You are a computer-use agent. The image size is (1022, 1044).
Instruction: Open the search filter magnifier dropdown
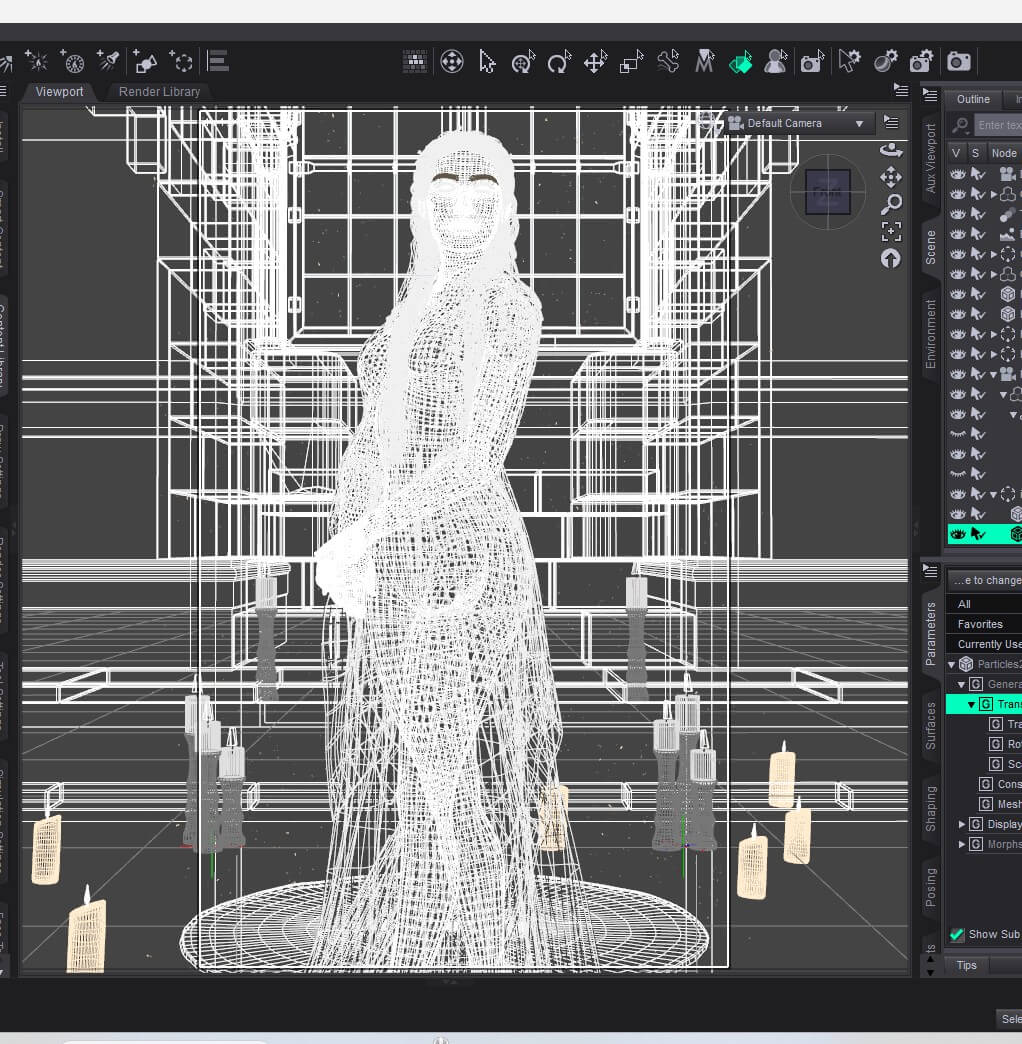(x=960, y=125)
